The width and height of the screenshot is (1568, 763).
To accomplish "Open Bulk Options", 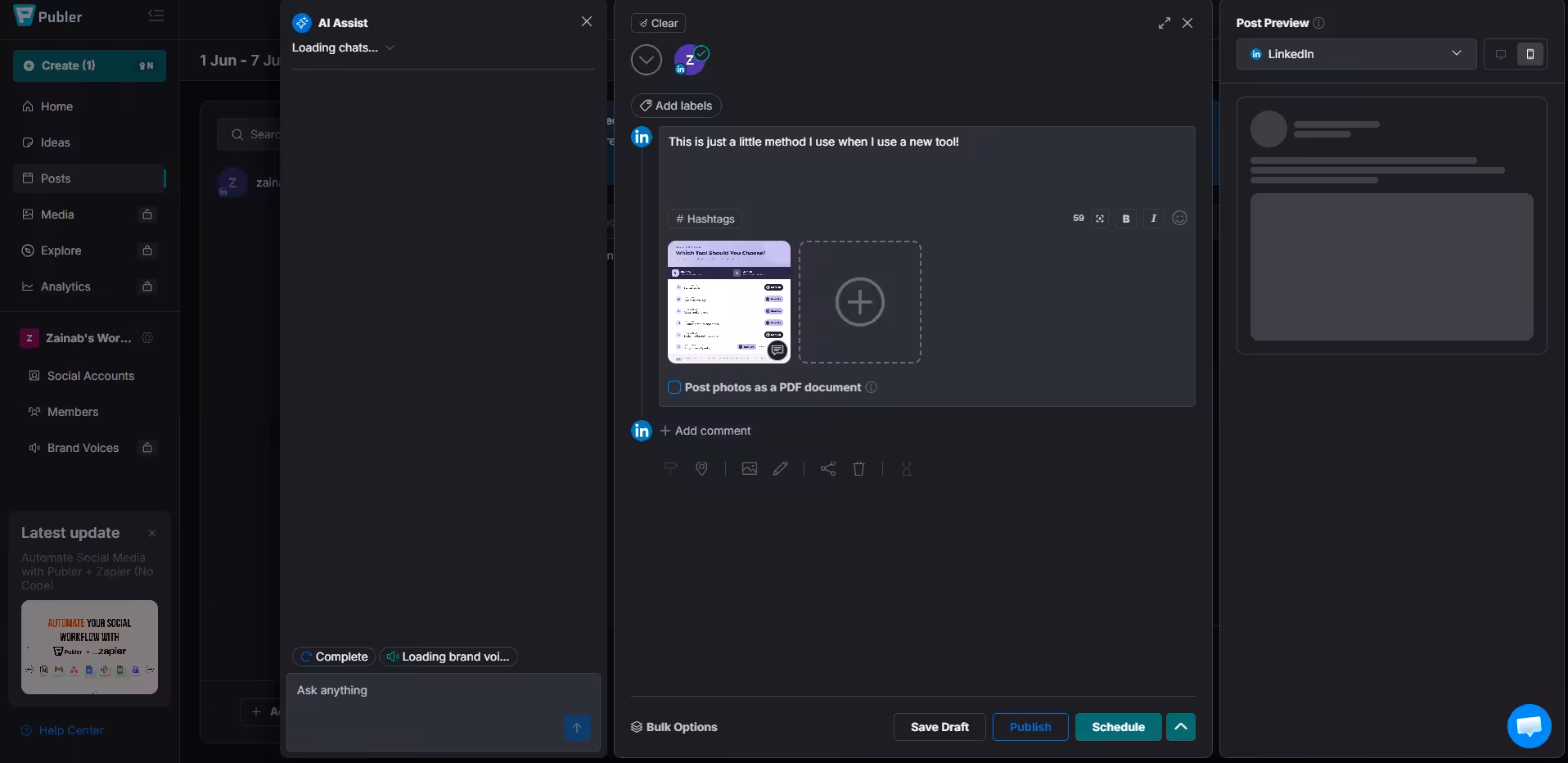I will [x=674, y=727].
